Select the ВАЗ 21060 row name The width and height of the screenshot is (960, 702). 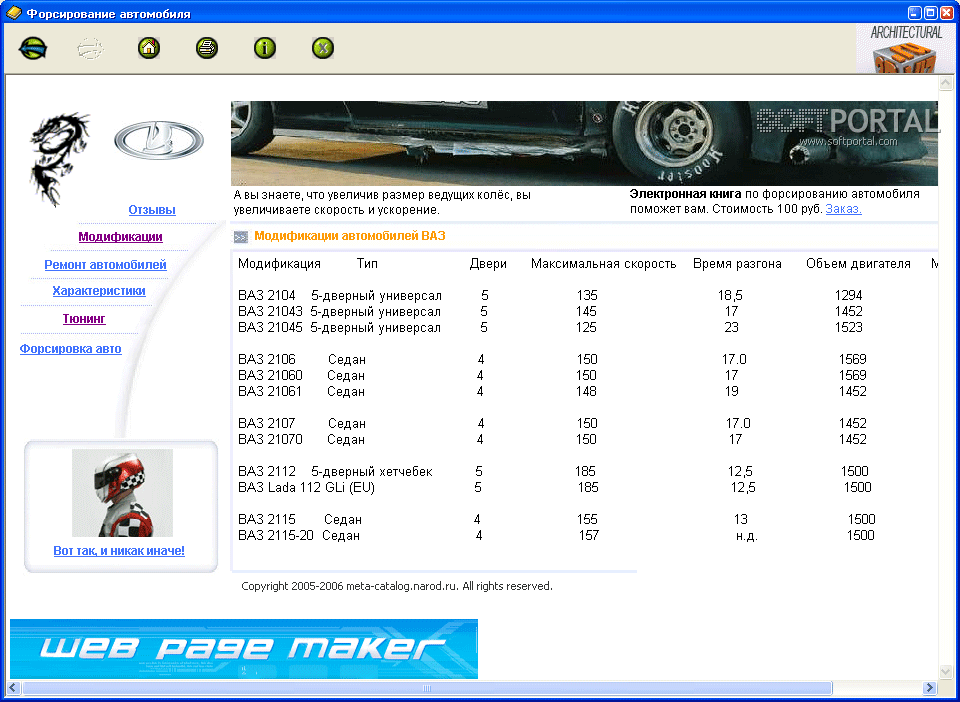271,375
